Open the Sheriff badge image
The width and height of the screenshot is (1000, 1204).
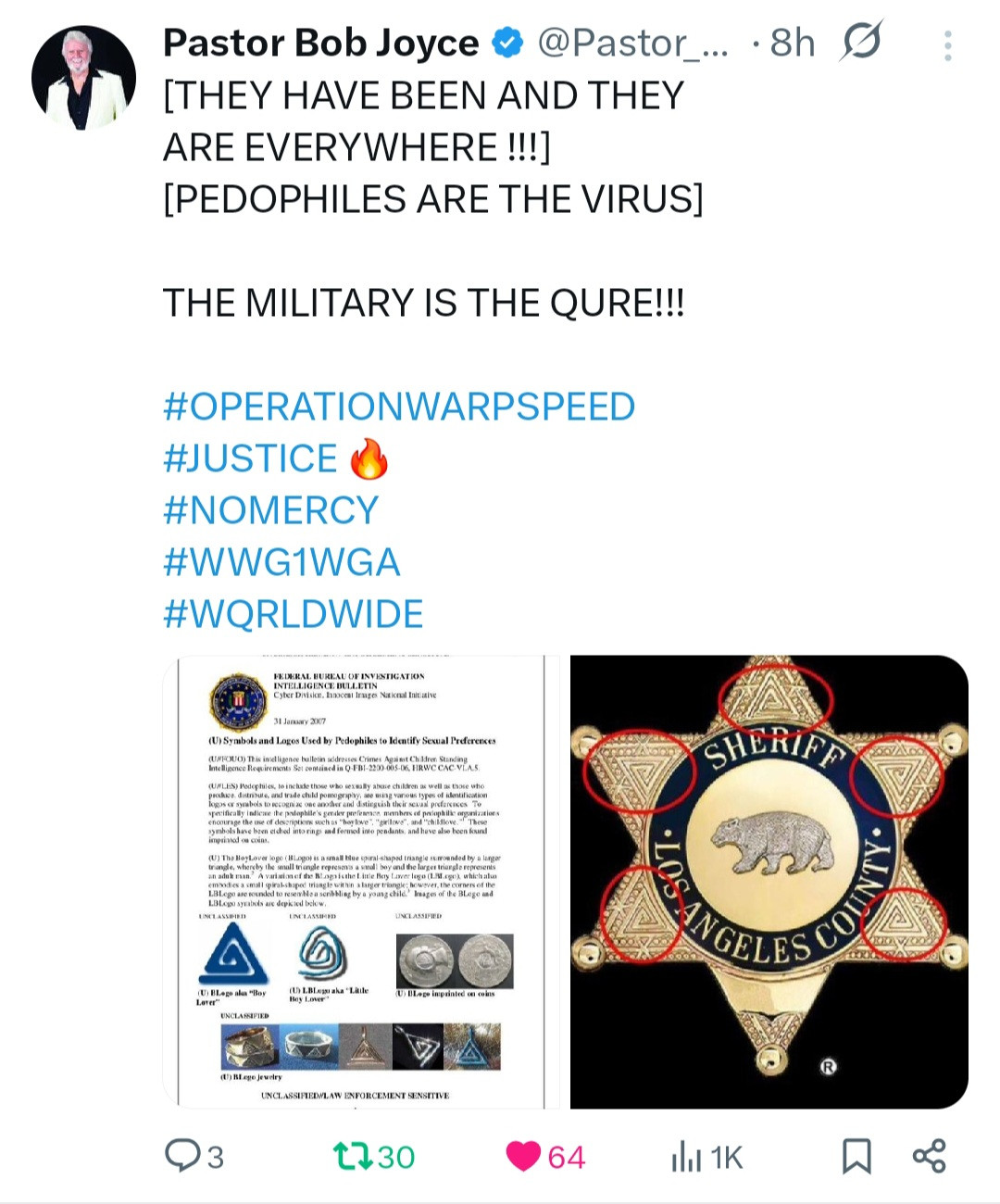coord(769,882)
